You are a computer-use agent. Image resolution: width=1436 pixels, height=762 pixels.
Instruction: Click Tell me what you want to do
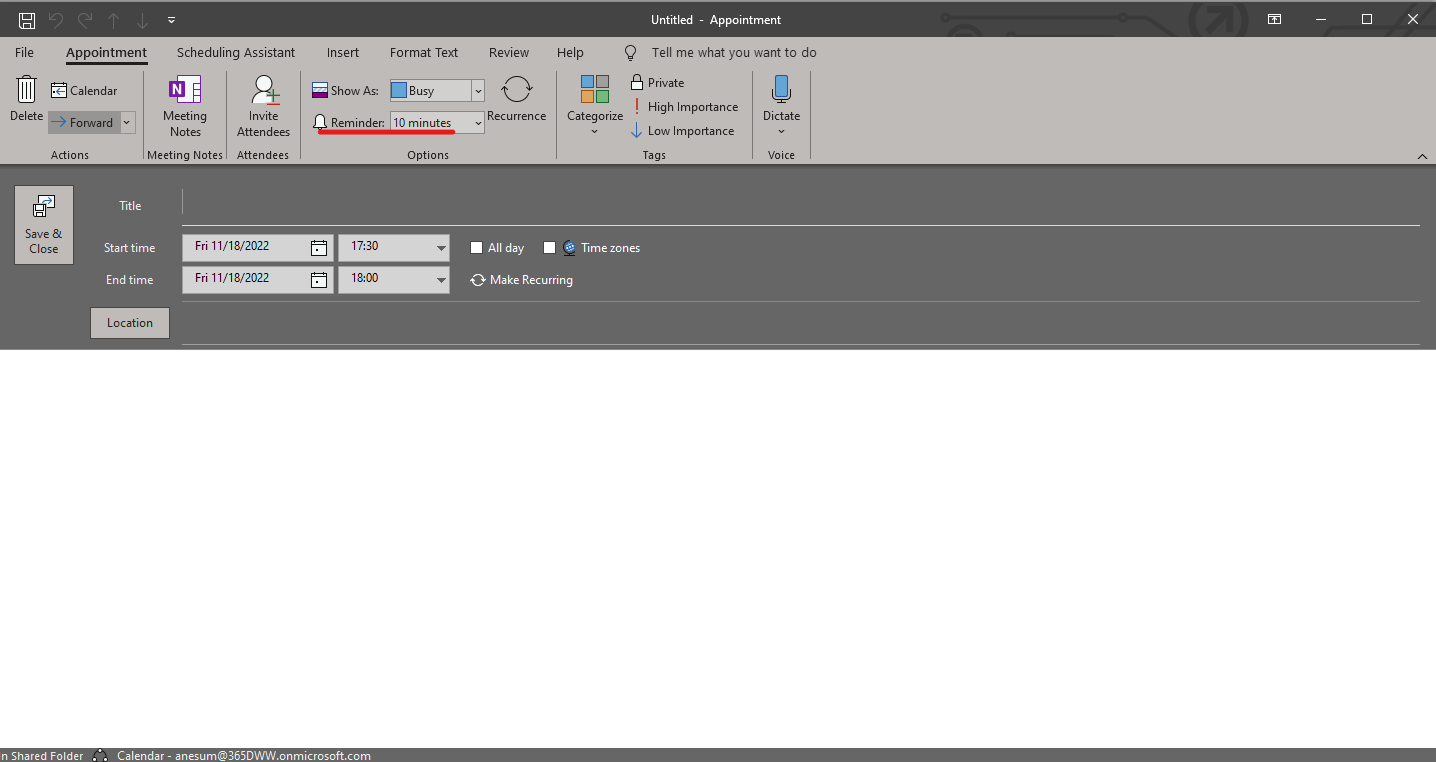coord(734,53)
